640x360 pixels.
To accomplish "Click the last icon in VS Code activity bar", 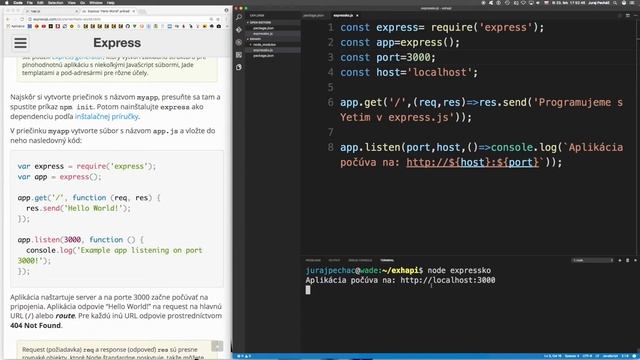I will coord(239,67).
